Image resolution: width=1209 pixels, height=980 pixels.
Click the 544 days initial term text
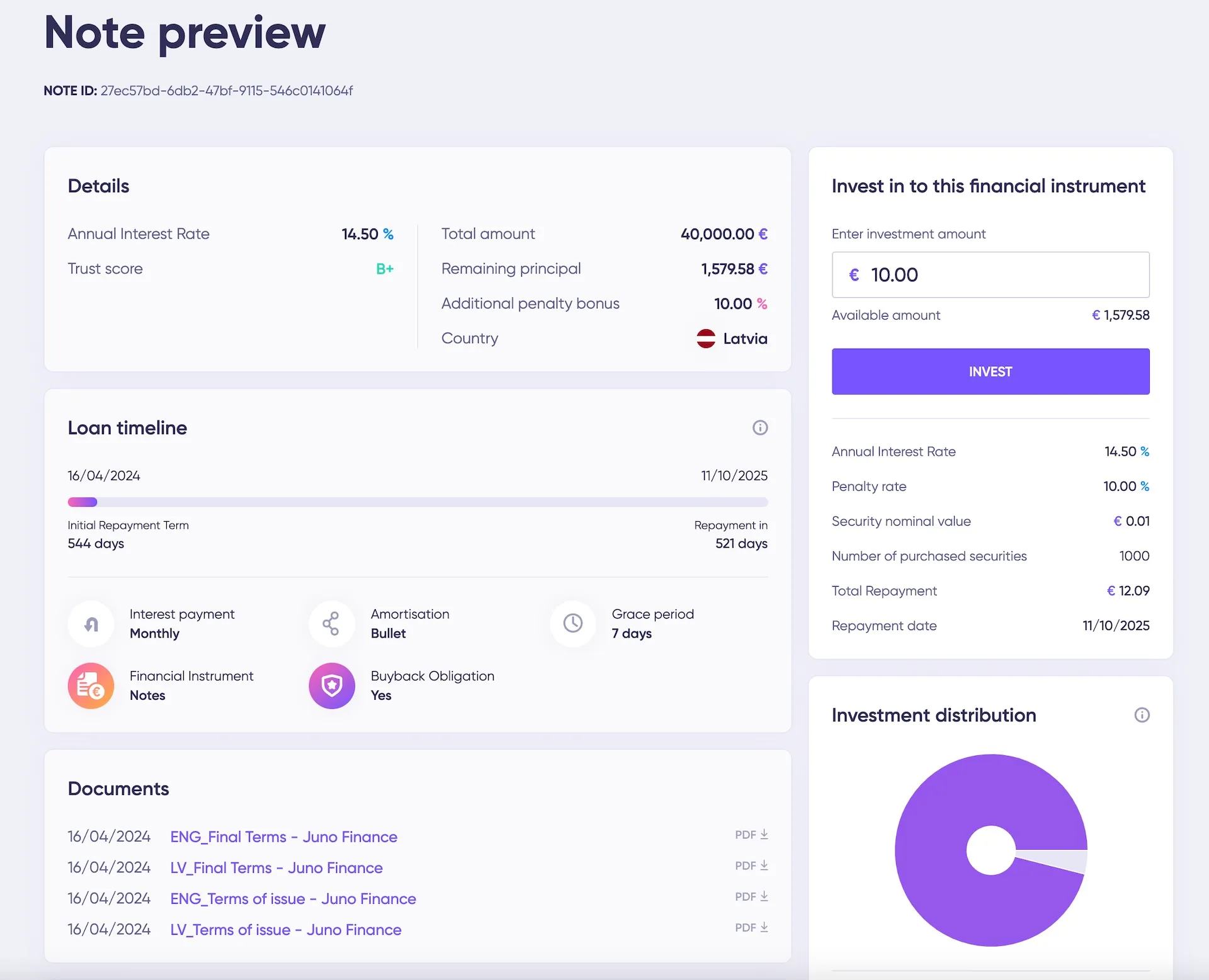click(x=96, y=543)
